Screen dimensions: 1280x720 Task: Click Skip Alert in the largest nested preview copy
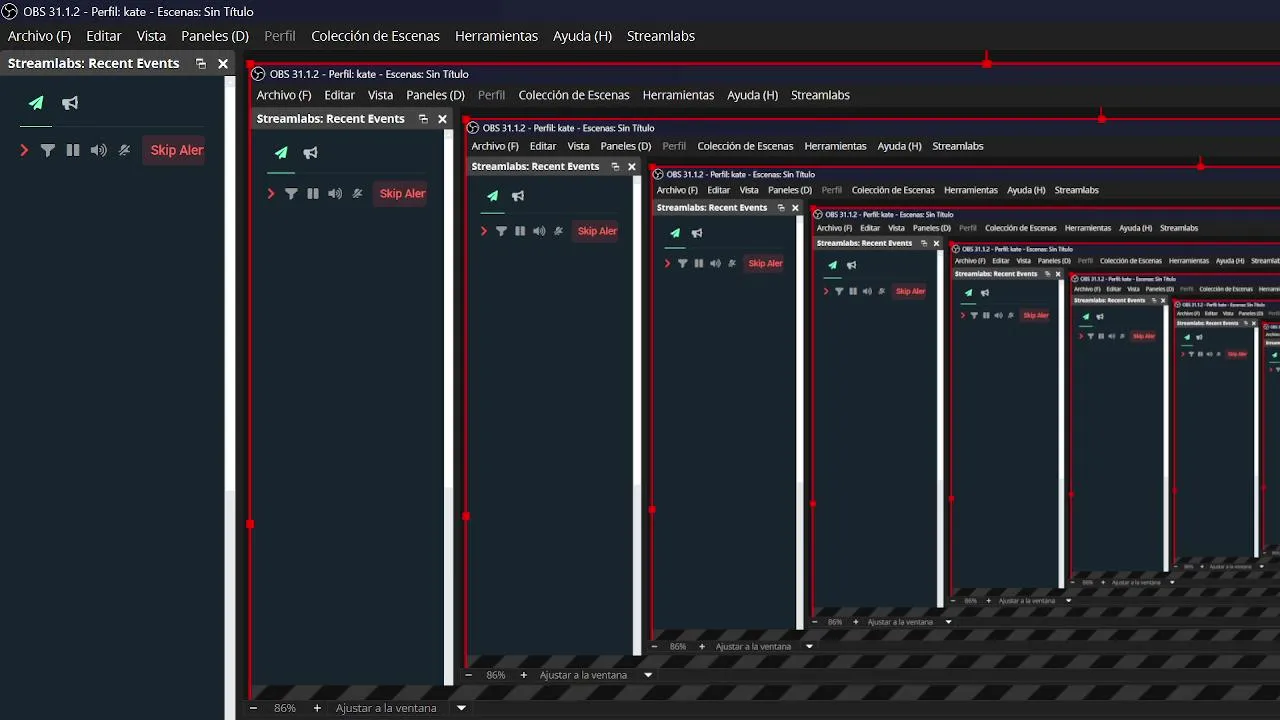click(x=402, y=194)
